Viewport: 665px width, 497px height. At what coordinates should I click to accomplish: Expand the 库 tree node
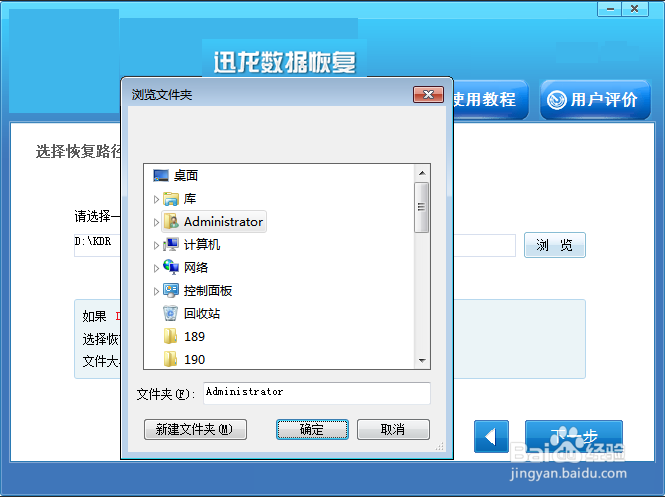click(156, 199)
